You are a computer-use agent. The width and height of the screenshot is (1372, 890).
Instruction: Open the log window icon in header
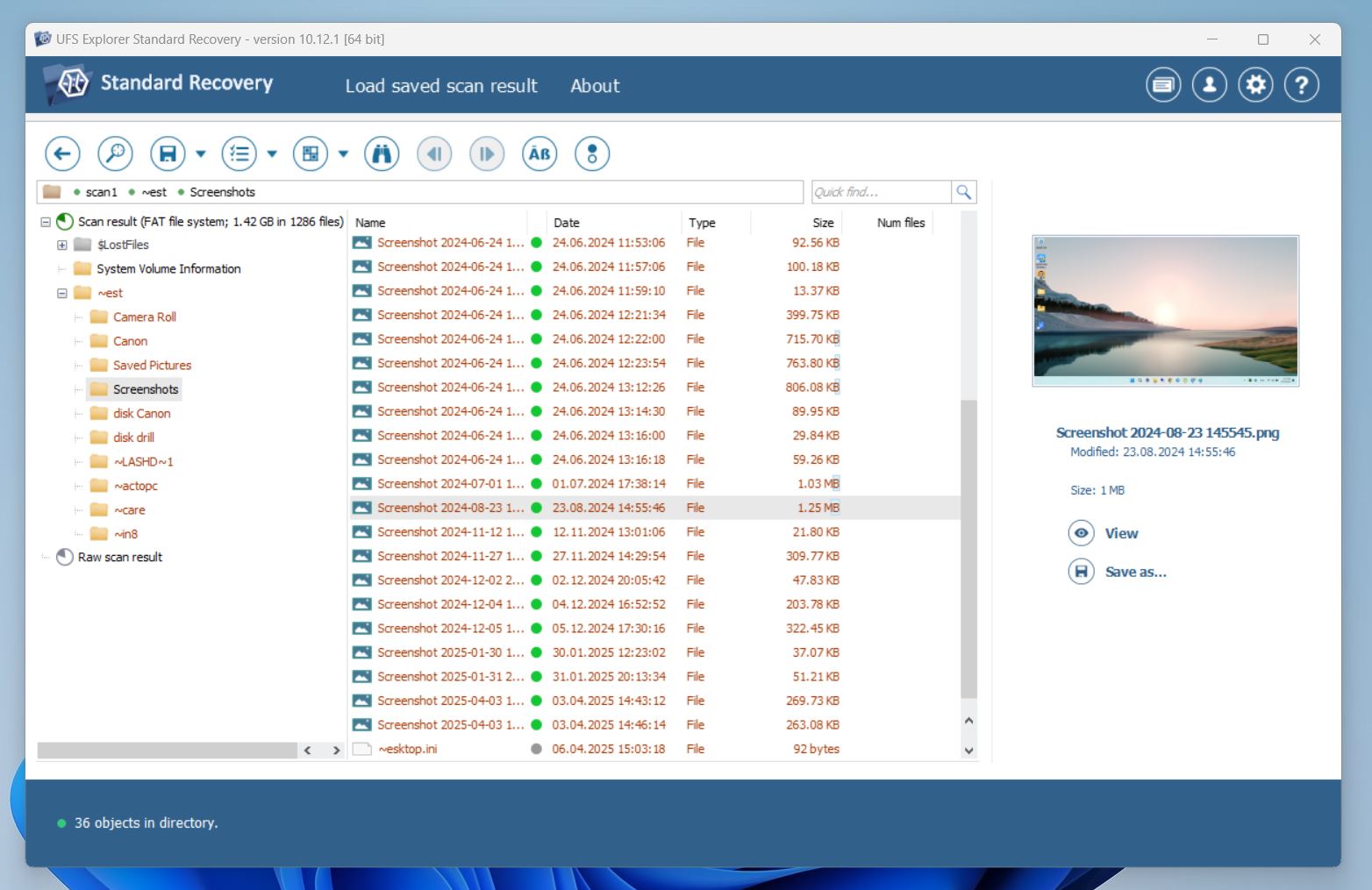click(1163, 85)
